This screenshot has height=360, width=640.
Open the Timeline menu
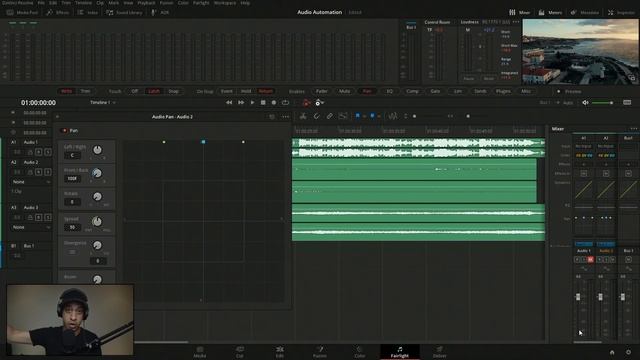tap(83, 3)
